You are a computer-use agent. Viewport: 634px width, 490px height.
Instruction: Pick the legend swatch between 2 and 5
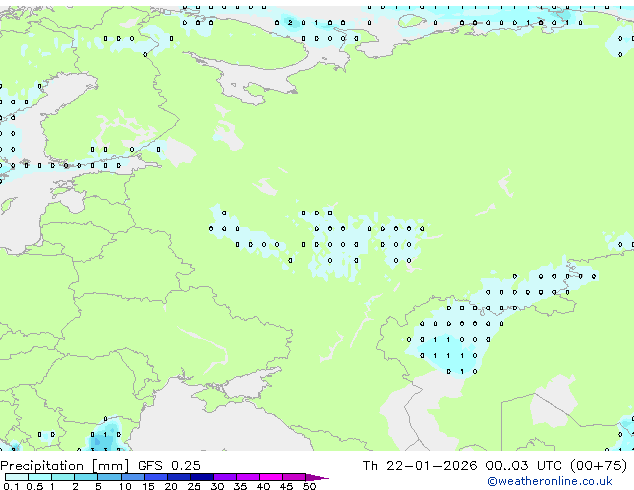(x=86, y=477)
